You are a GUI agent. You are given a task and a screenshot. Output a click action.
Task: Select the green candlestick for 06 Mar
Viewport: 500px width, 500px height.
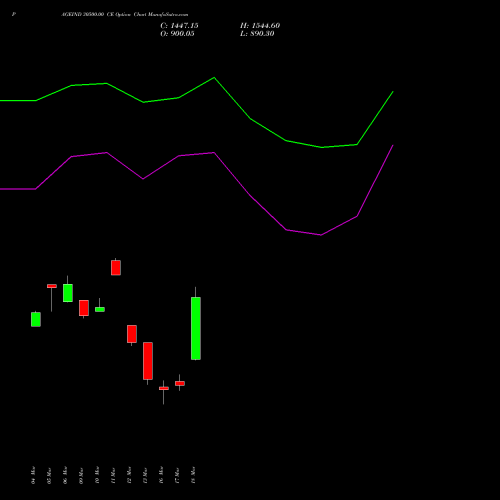click(68, 293)
